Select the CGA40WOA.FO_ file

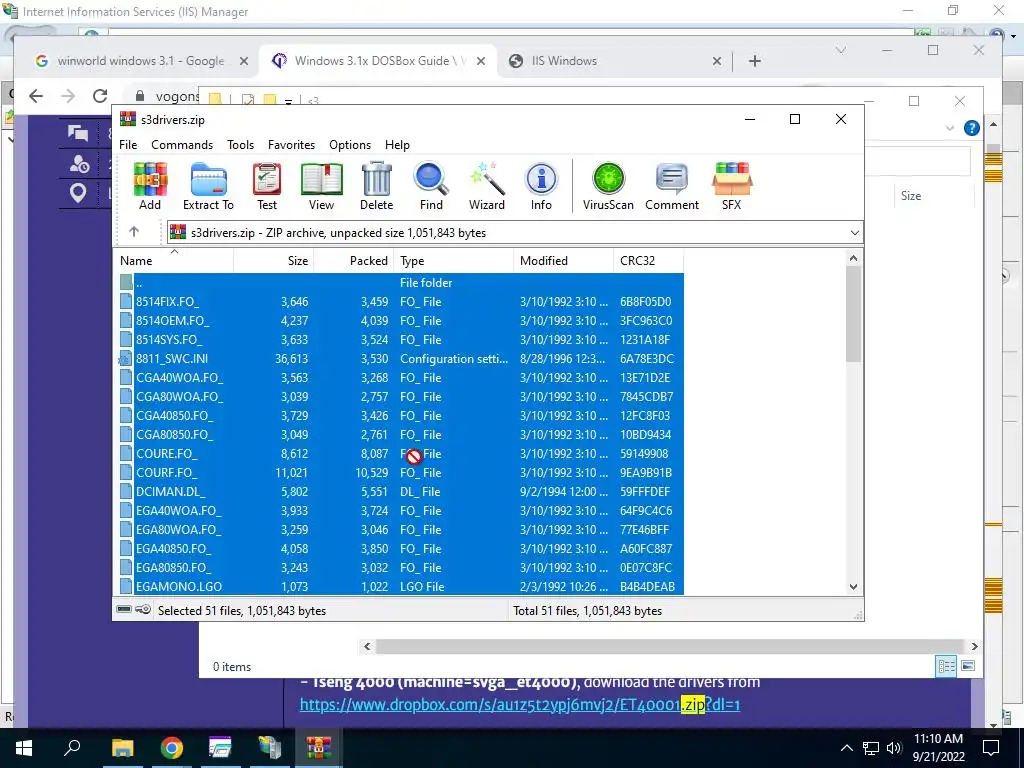click(399, 377)
